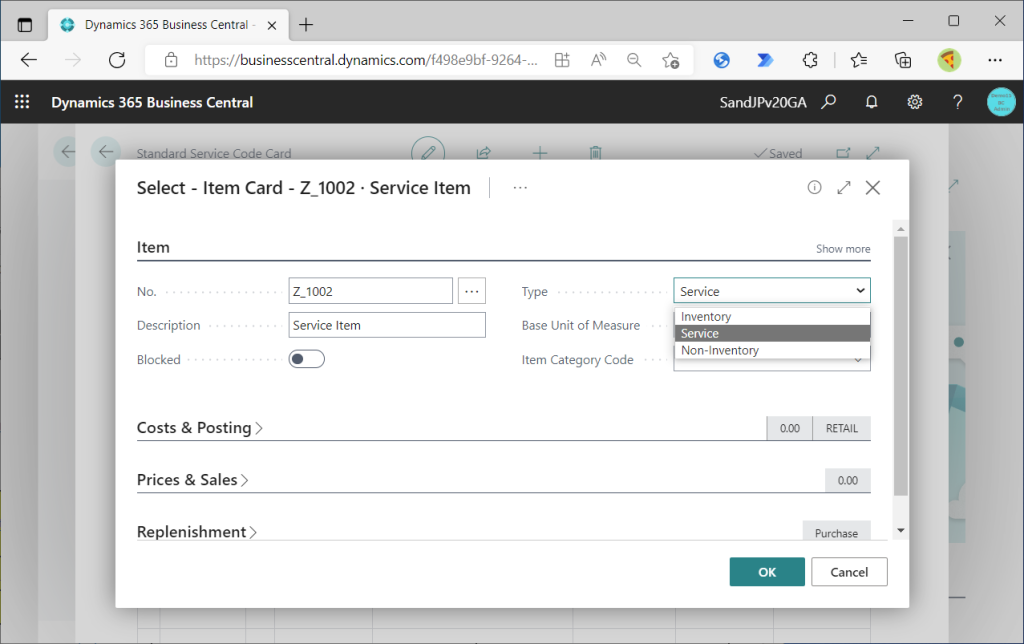Select Service from the Type list
1024x644 pixels.
point(772,333)
